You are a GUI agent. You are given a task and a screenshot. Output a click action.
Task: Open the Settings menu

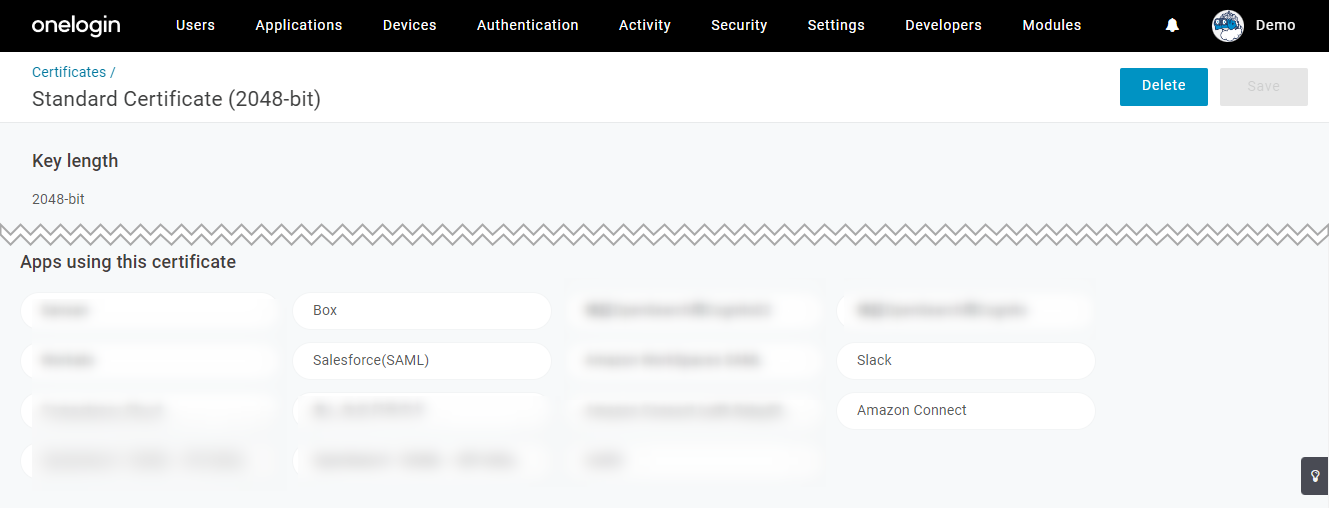click(x=836, y=25)
